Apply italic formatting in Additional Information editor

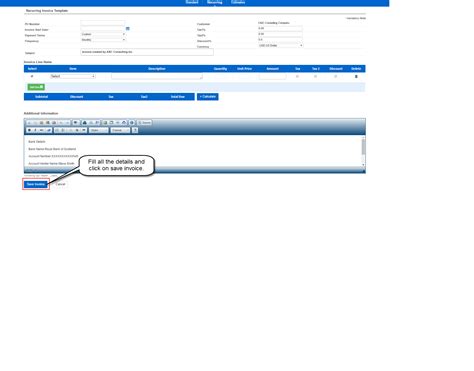pyautogui.click(x=35, y=130)
